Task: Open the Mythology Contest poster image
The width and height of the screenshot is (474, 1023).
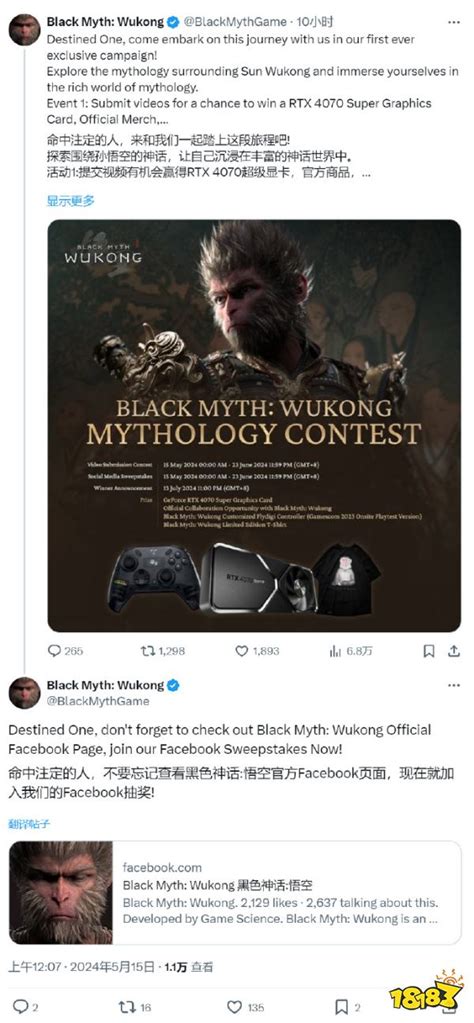Action: (254, 425)
